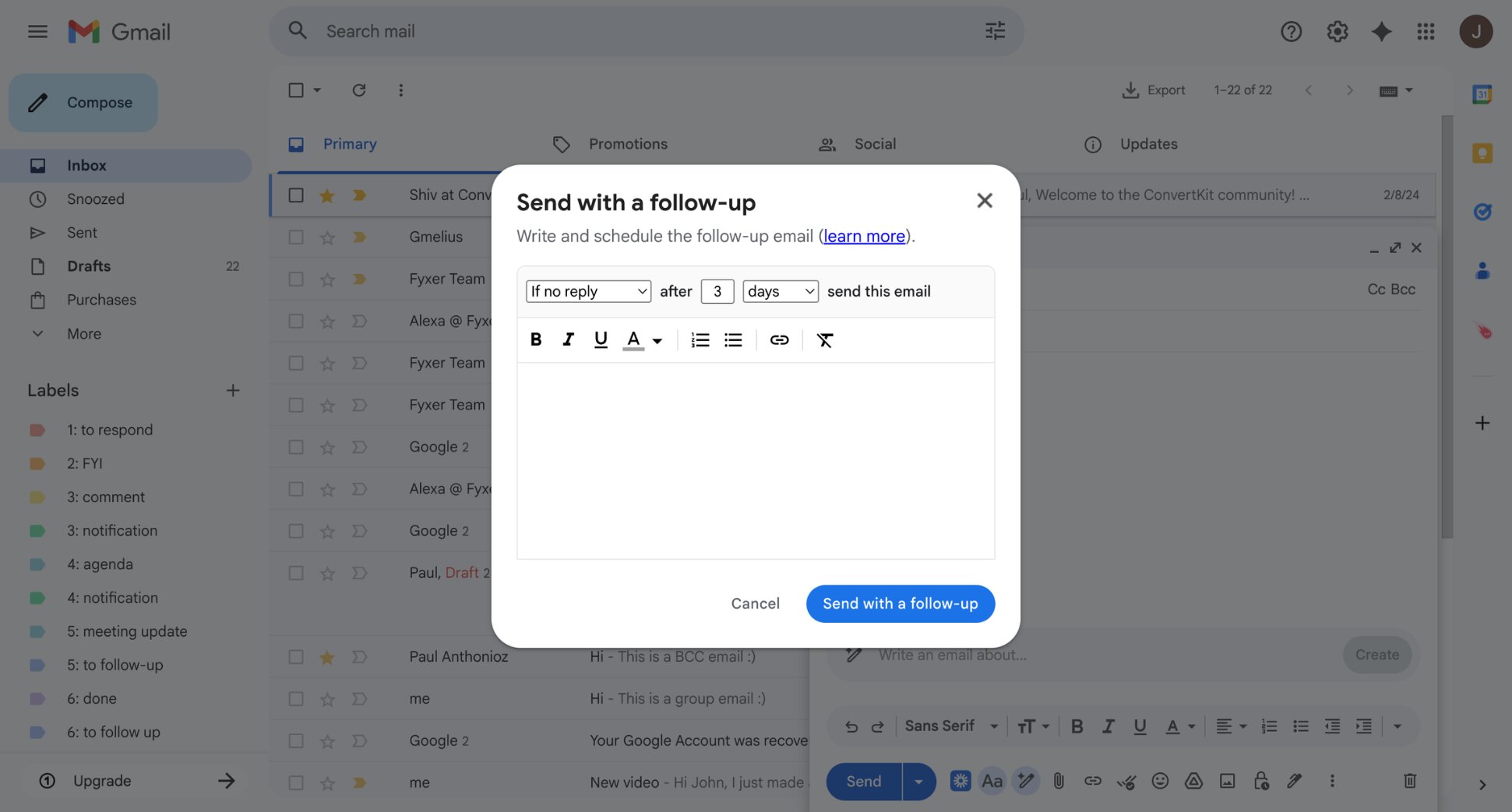This screenshot has width=1512, height=812.
Task: Select Bold in the follow-up dialog toolbar
Action: (x=536, y=339)
